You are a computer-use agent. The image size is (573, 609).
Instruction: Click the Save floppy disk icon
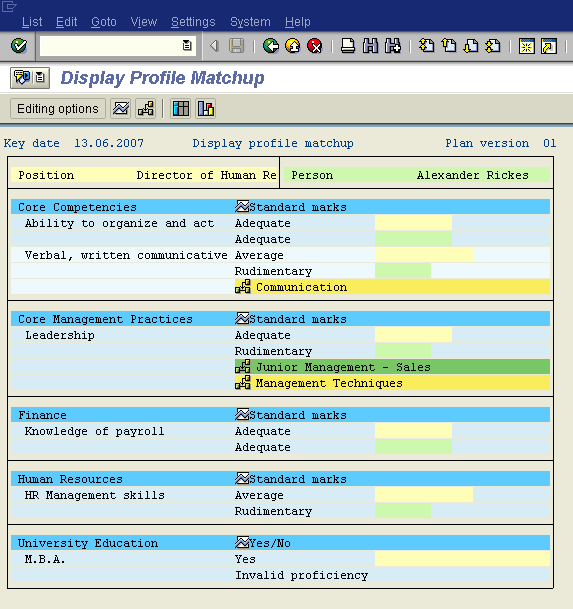(236, 46)
